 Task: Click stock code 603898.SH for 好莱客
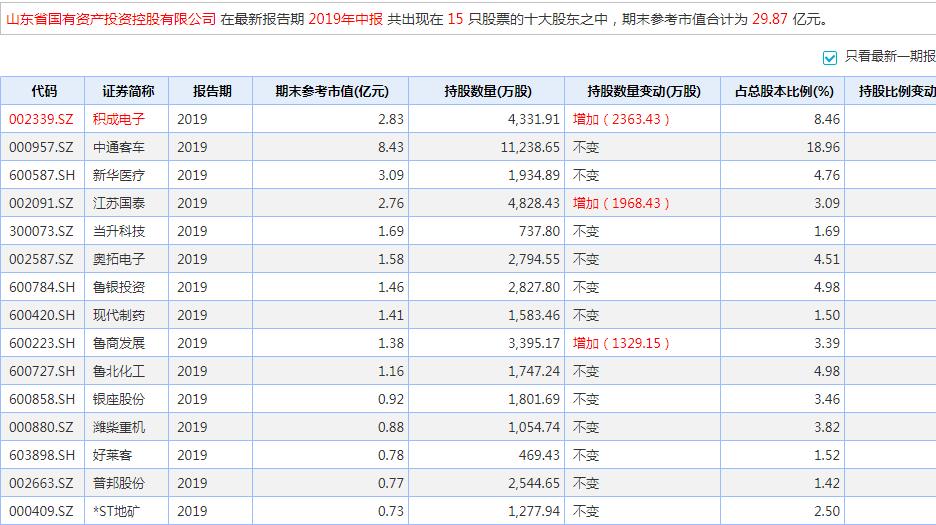click(41, 455)
